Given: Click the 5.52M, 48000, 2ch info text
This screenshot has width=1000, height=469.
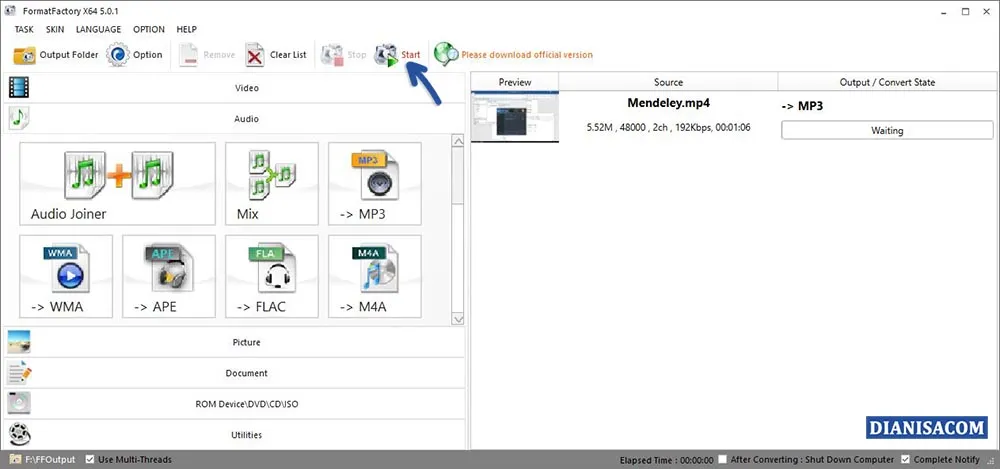Looking at the screenshot, I should (x=668, y=128).
